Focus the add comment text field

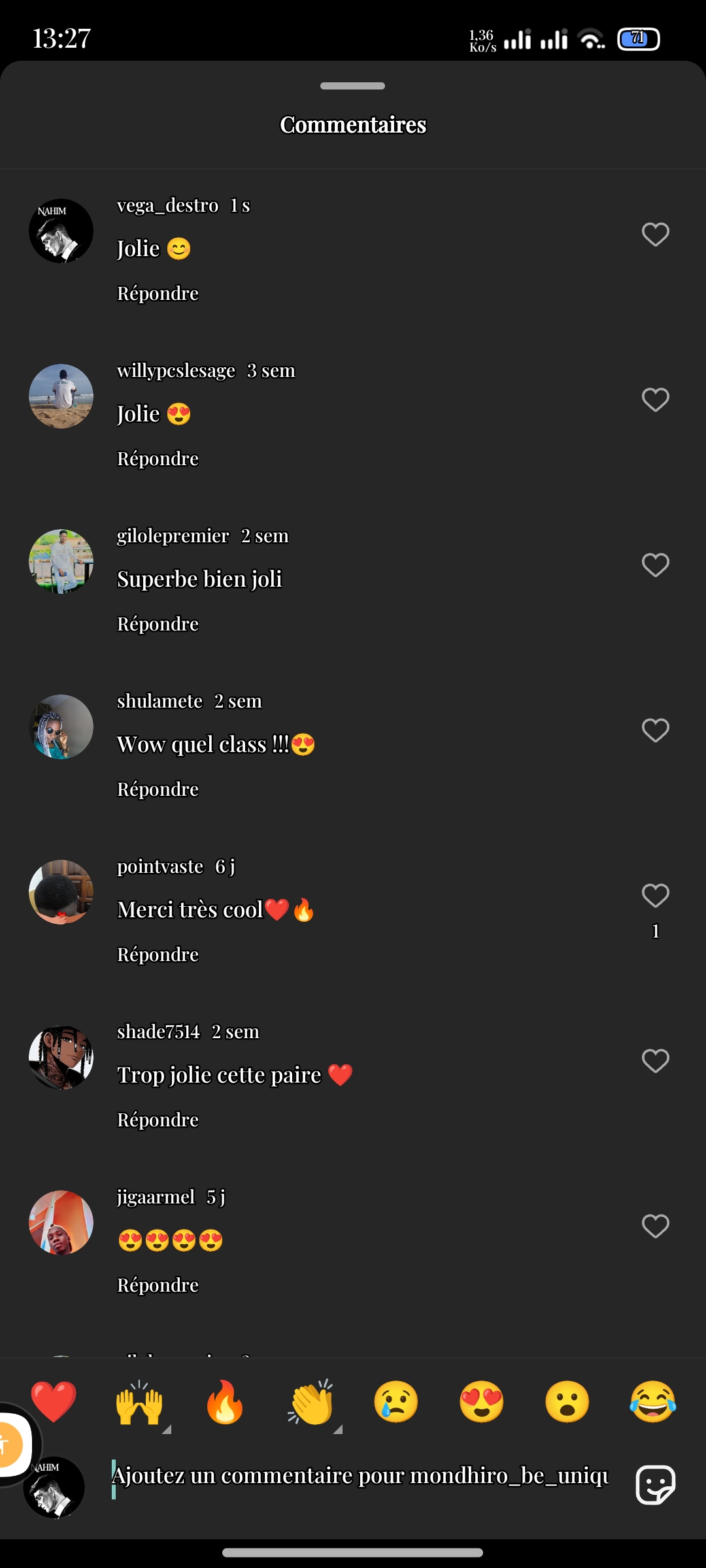[360, 1477]
